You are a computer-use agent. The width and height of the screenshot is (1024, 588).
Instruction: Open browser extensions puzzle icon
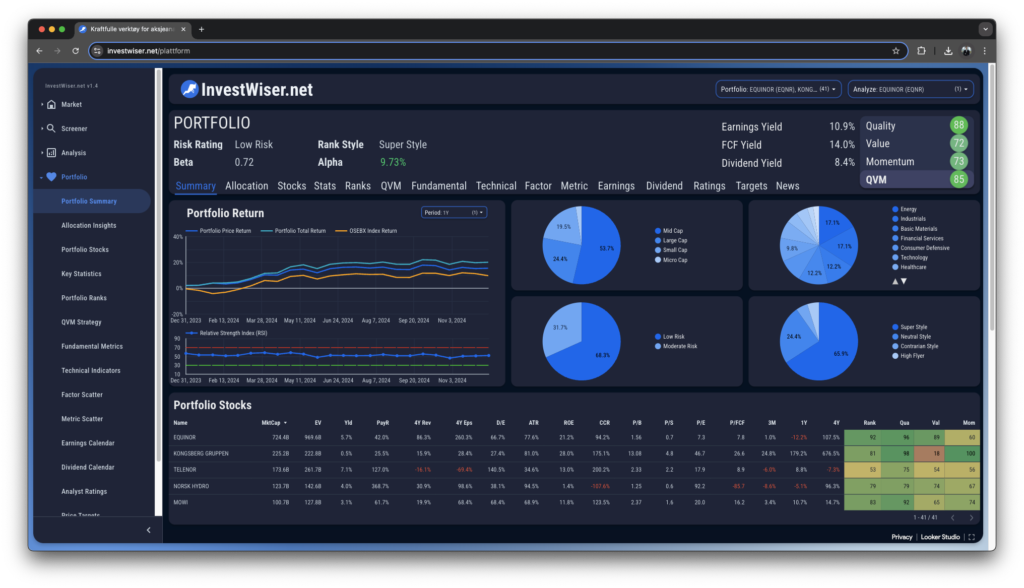[x=921, y=51]
